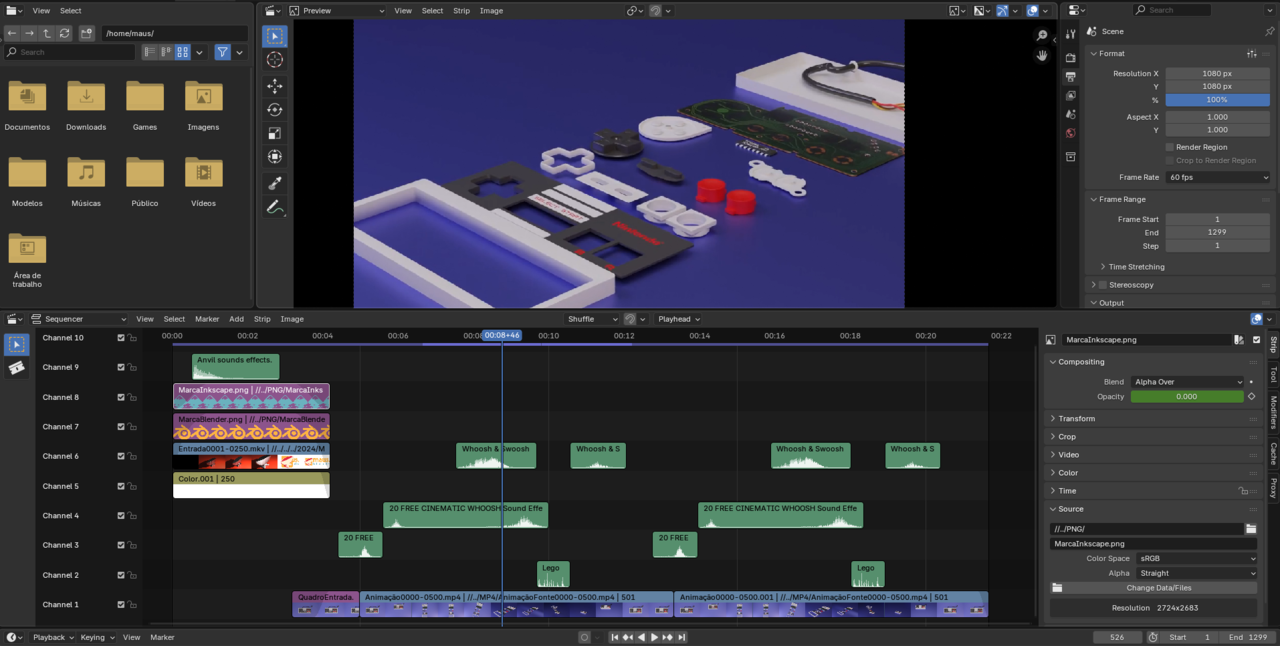This screenshot has width=1280, height=646.
Task: Toggle file browser filter button
Action: pyautogui.click(x=223, y=52)
